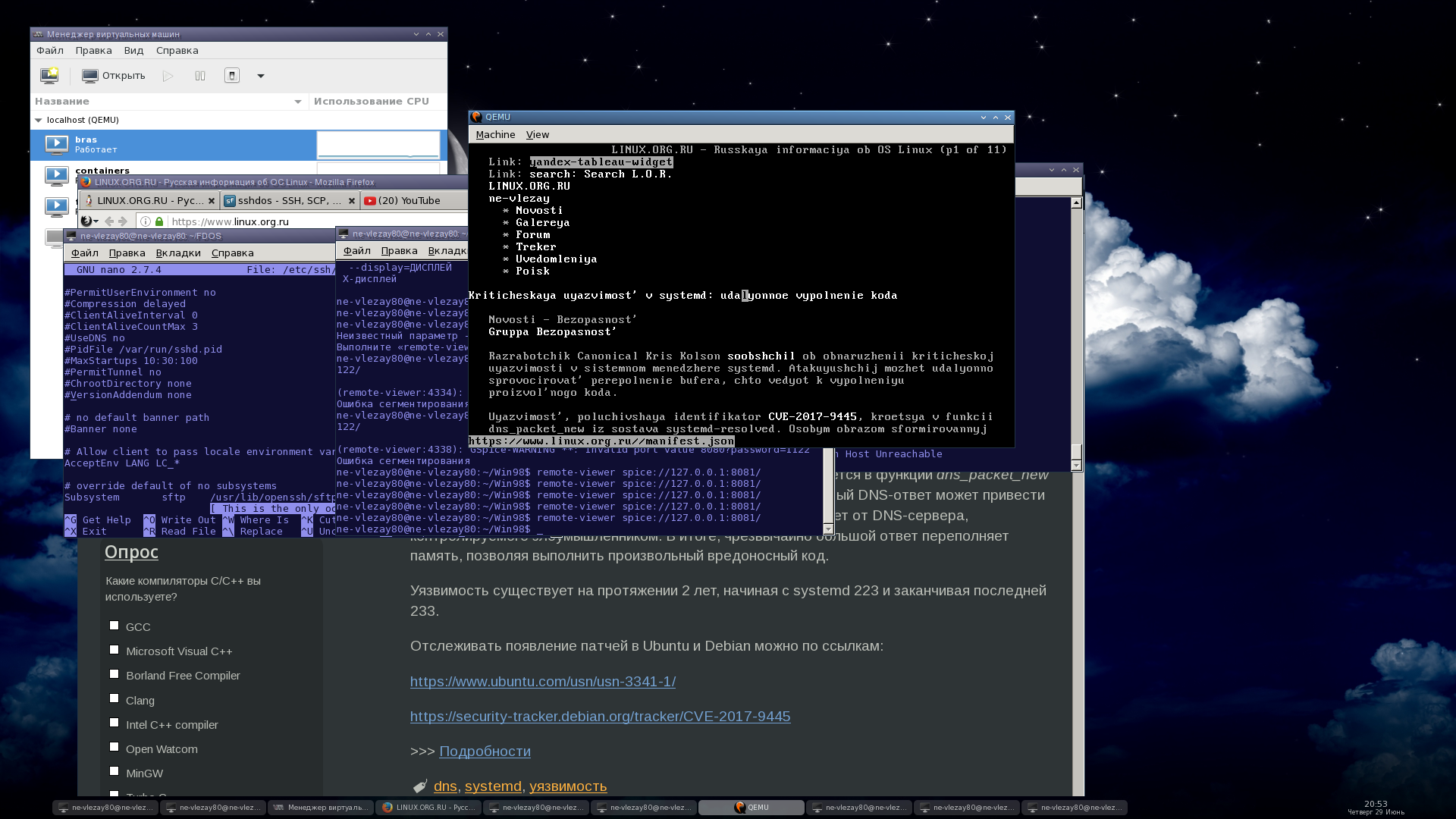Image resolution: width=1456 pixels, height=819 pixels.
Task: Select the bras virtual machine monitor icon
Action: pos(57,144)
